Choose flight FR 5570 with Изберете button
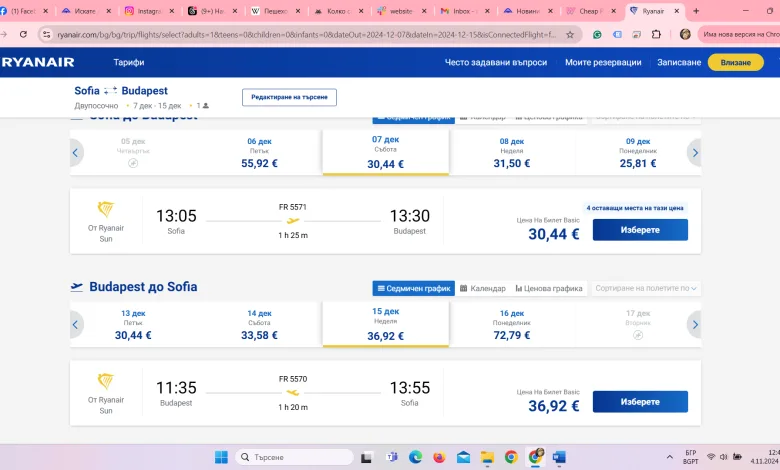Screen dimensions: 780x470 [x=640, y=402]
